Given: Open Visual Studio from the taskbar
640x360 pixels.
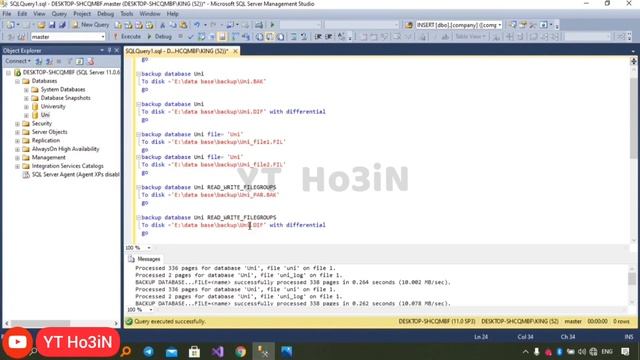Looking at the screenshot, I should click(x=218, y=351).
